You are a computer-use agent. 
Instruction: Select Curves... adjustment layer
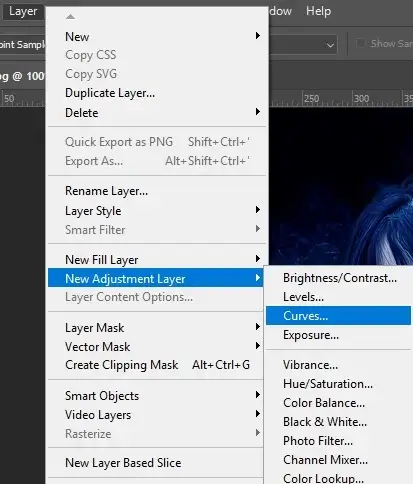pos(338,316)
